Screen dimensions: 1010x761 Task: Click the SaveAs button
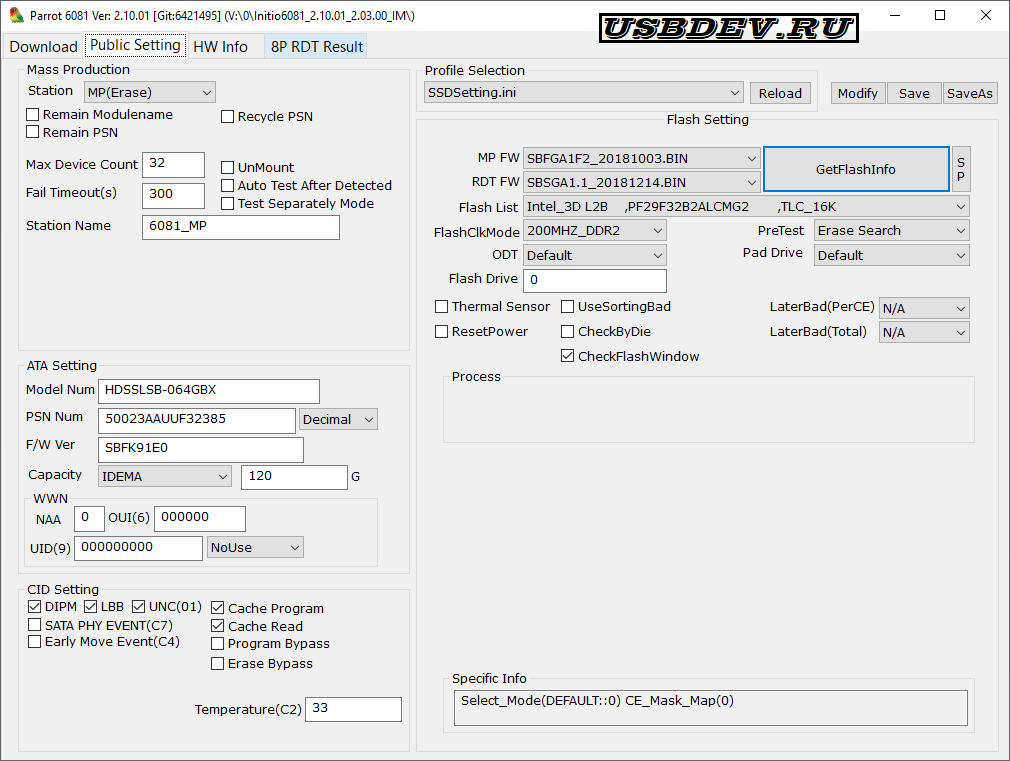click(969, 93)
